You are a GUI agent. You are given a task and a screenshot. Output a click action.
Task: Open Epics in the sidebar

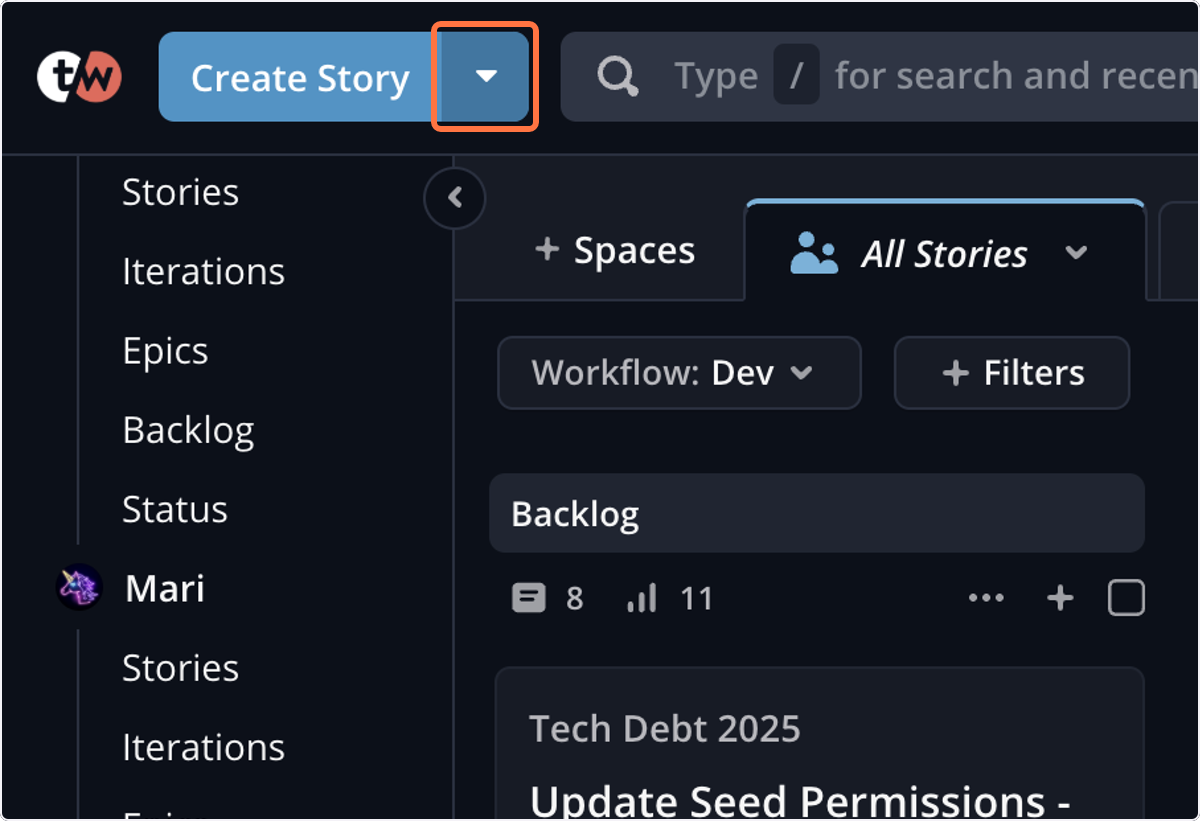point(165,351)
